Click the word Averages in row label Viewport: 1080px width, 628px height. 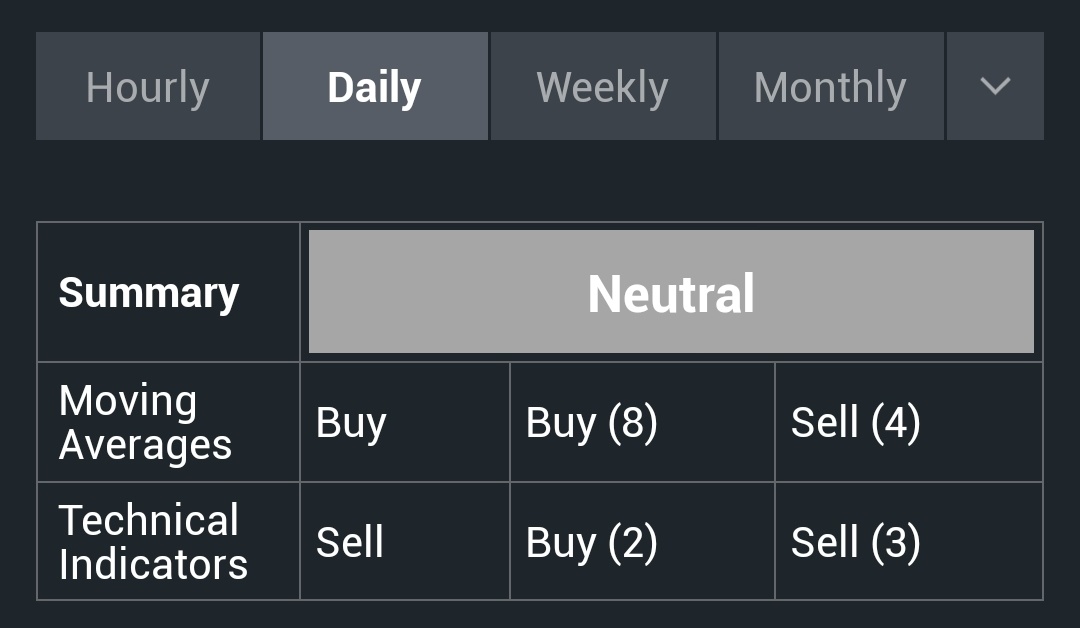point(145,446)
